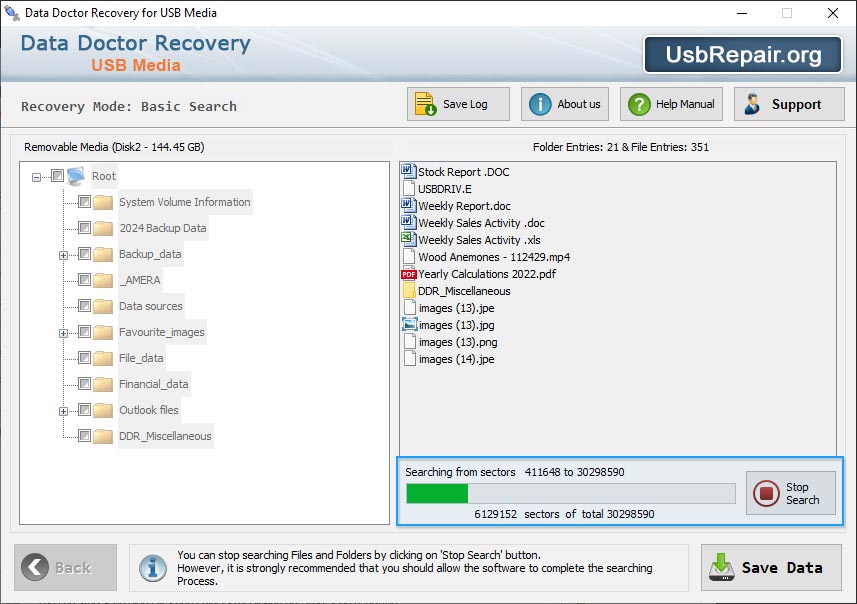Check the DDR_Miscellaneous tree checkbox
The height and width of the screenshot is (604, 857).
click(84, 436)
